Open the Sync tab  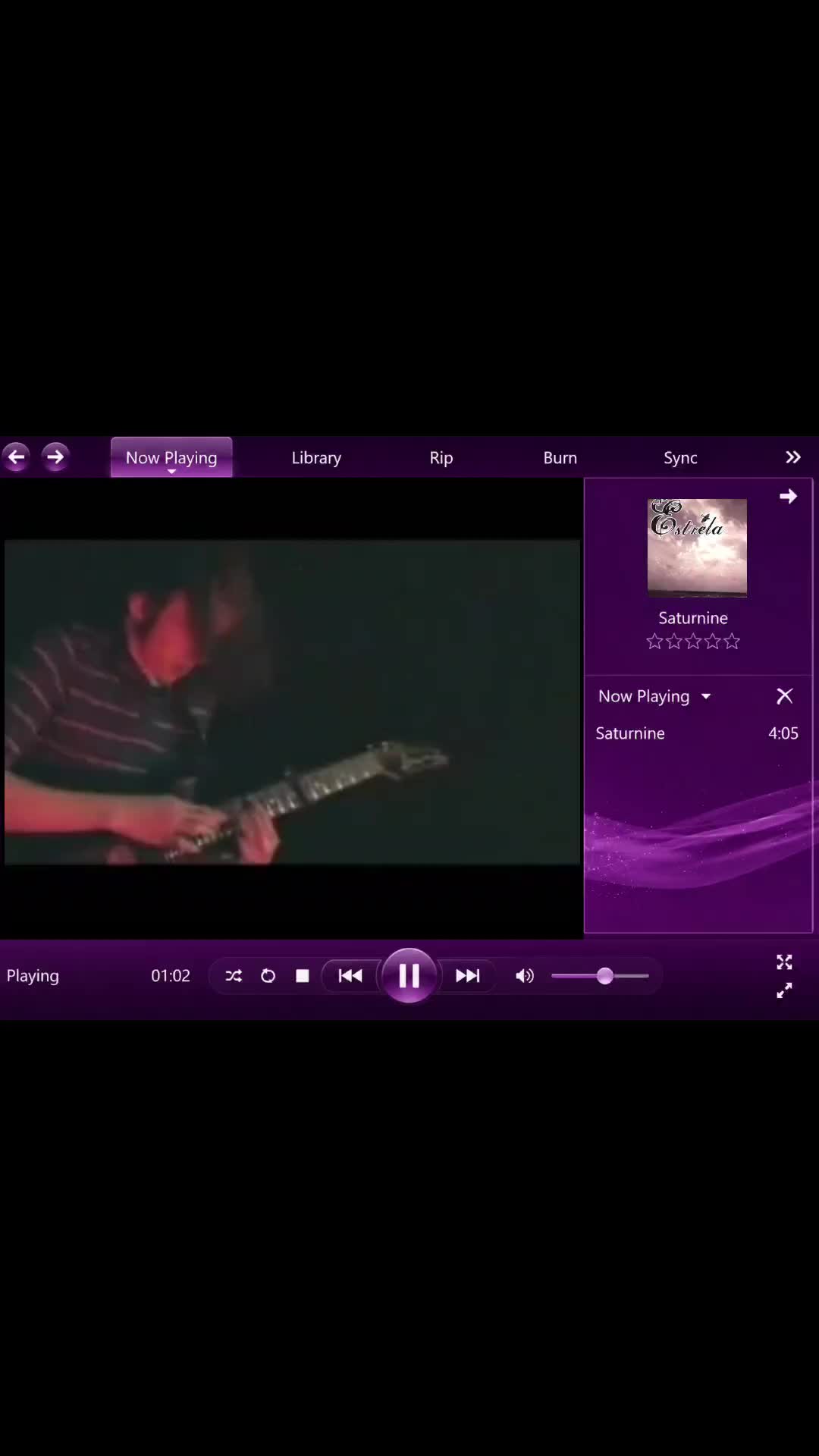680,457
